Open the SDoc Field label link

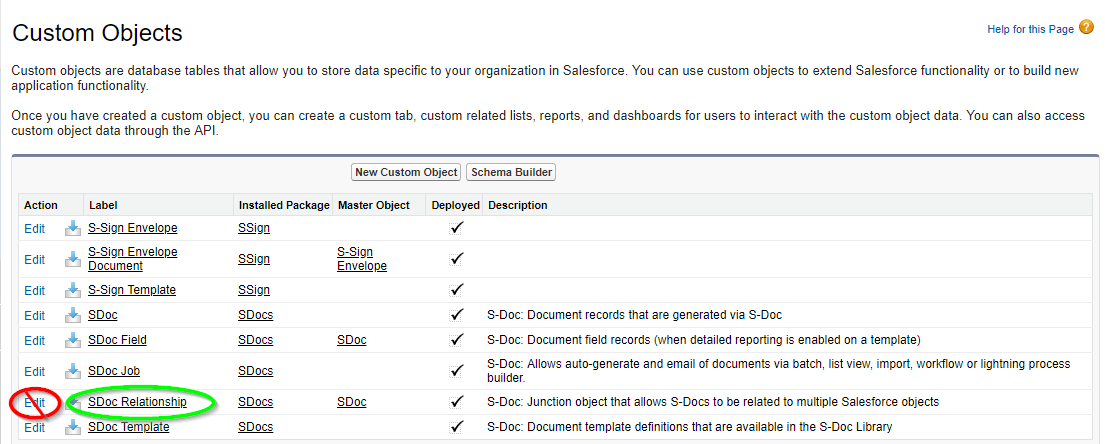point(118,340)
